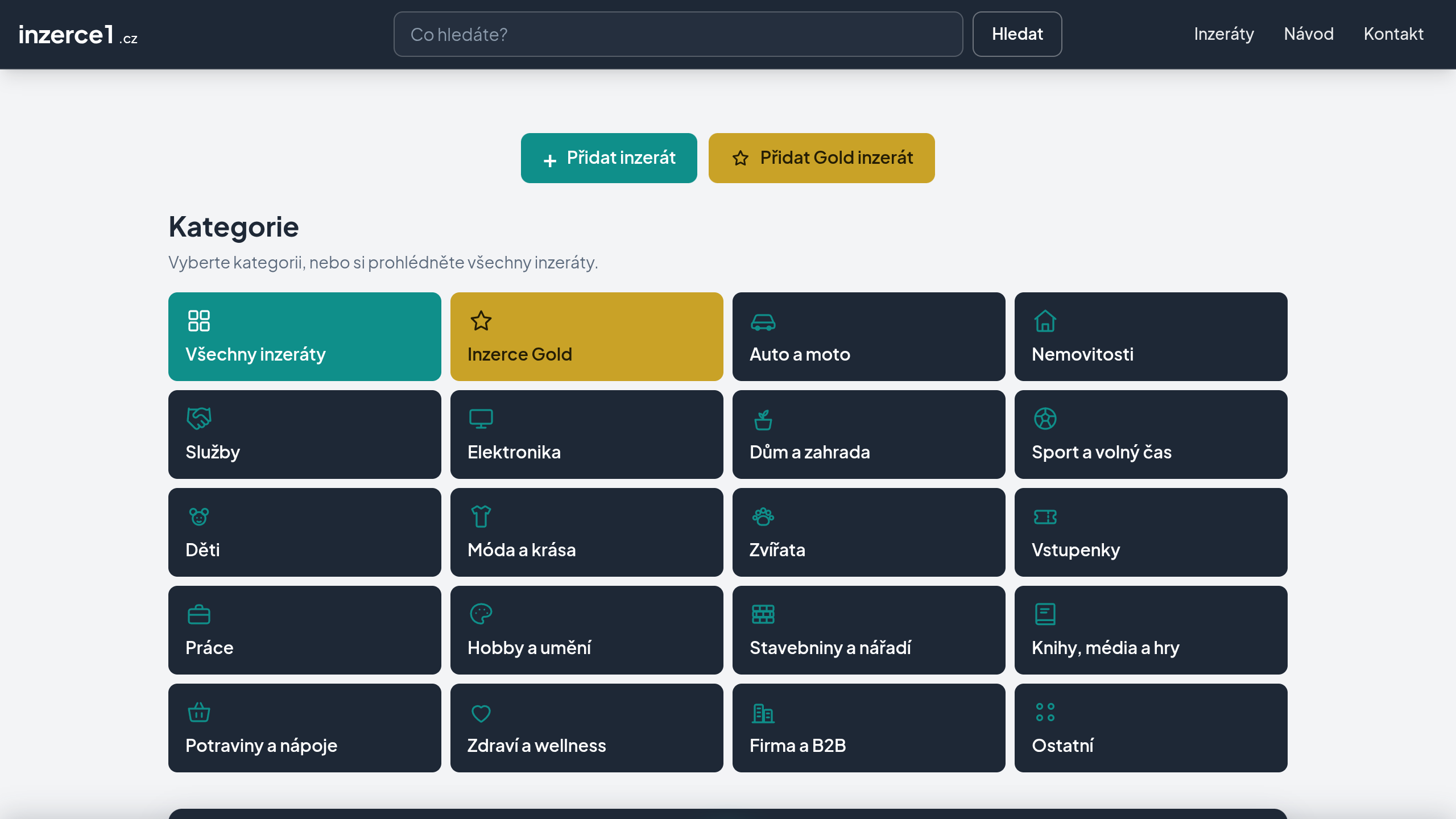This screenshot has width=1456, height=819.
Task: Click the ticket icon for Vstupenky
Action: click(1045, 516)
